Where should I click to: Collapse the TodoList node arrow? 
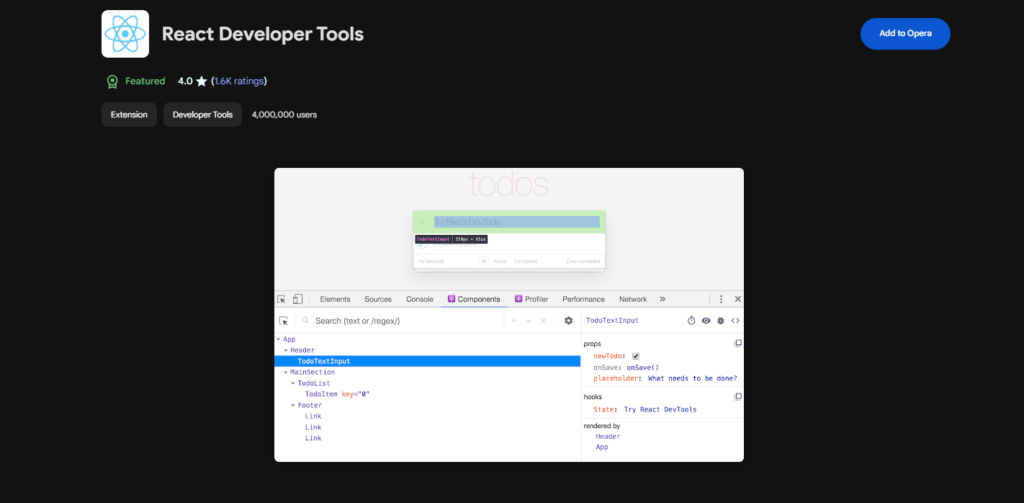293,383
